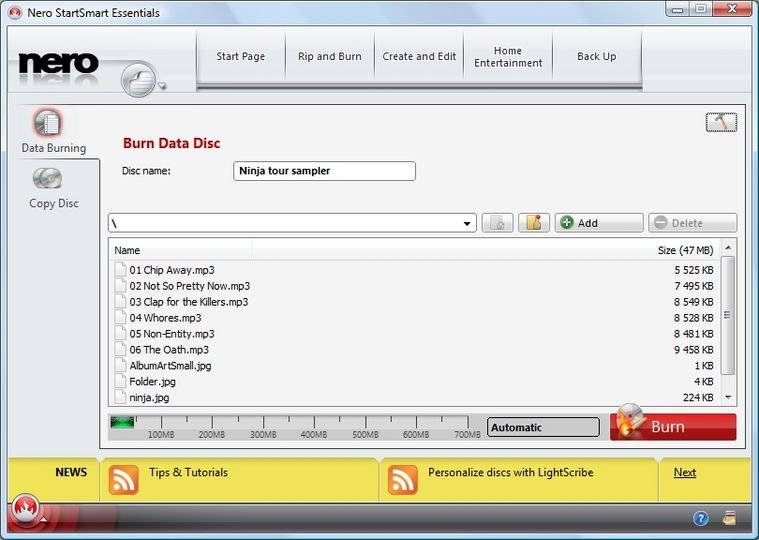Click the Nero flame button at bottom left
The image size is (759, 540).
26,511
